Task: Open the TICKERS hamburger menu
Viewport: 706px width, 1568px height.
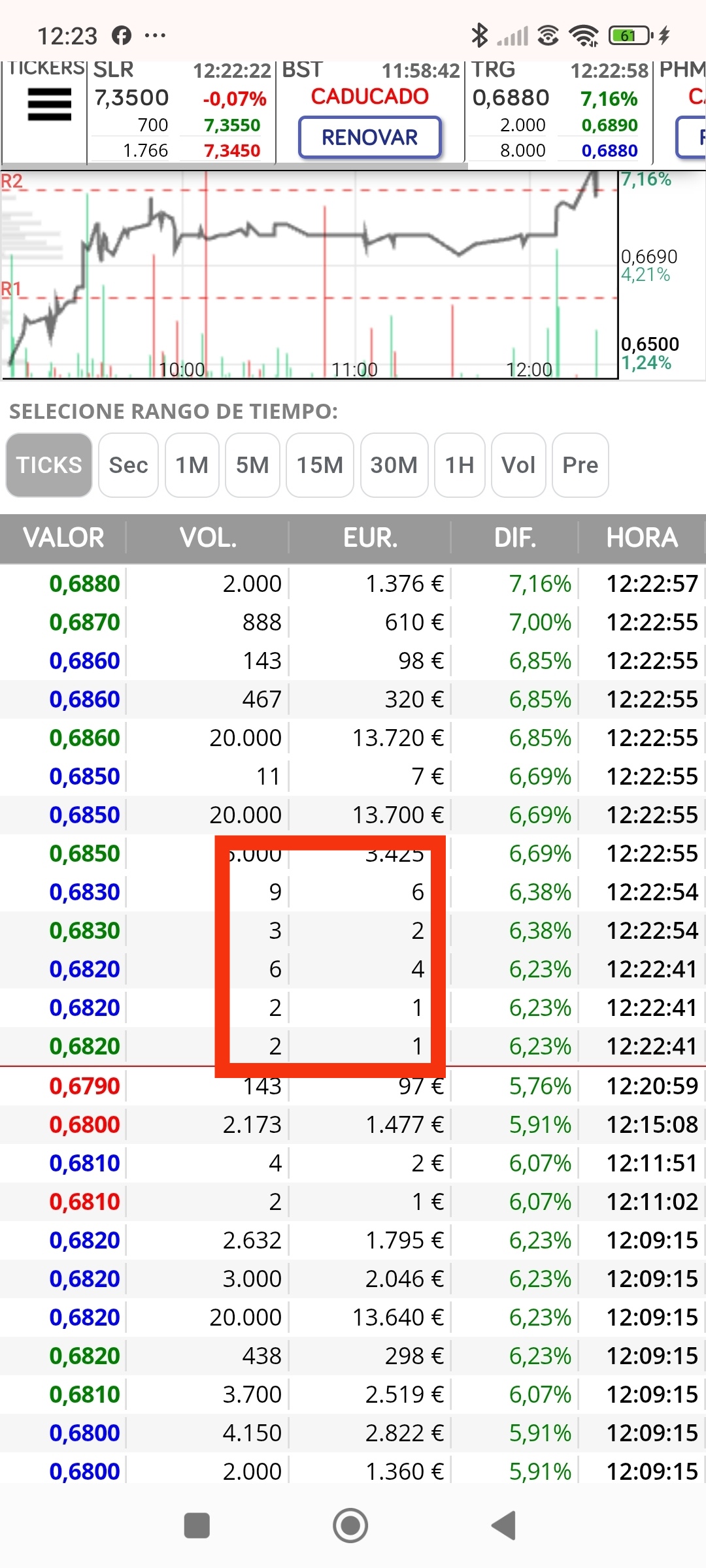Action: click(49, 105)
